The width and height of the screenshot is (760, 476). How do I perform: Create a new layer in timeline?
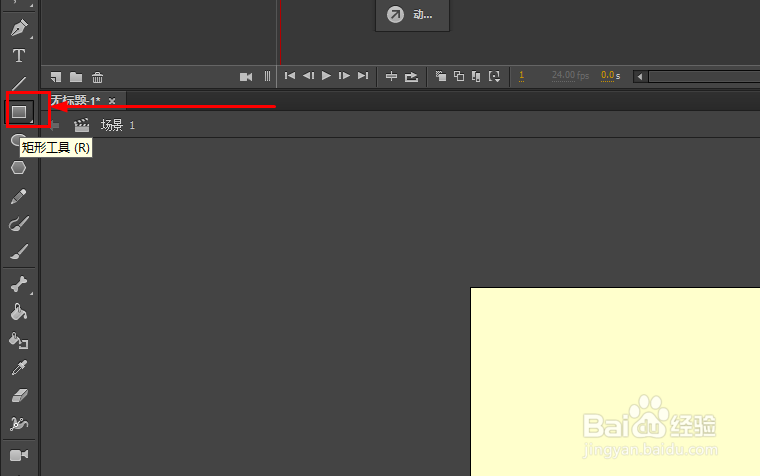pyautogui.click(x=56, y=77)
